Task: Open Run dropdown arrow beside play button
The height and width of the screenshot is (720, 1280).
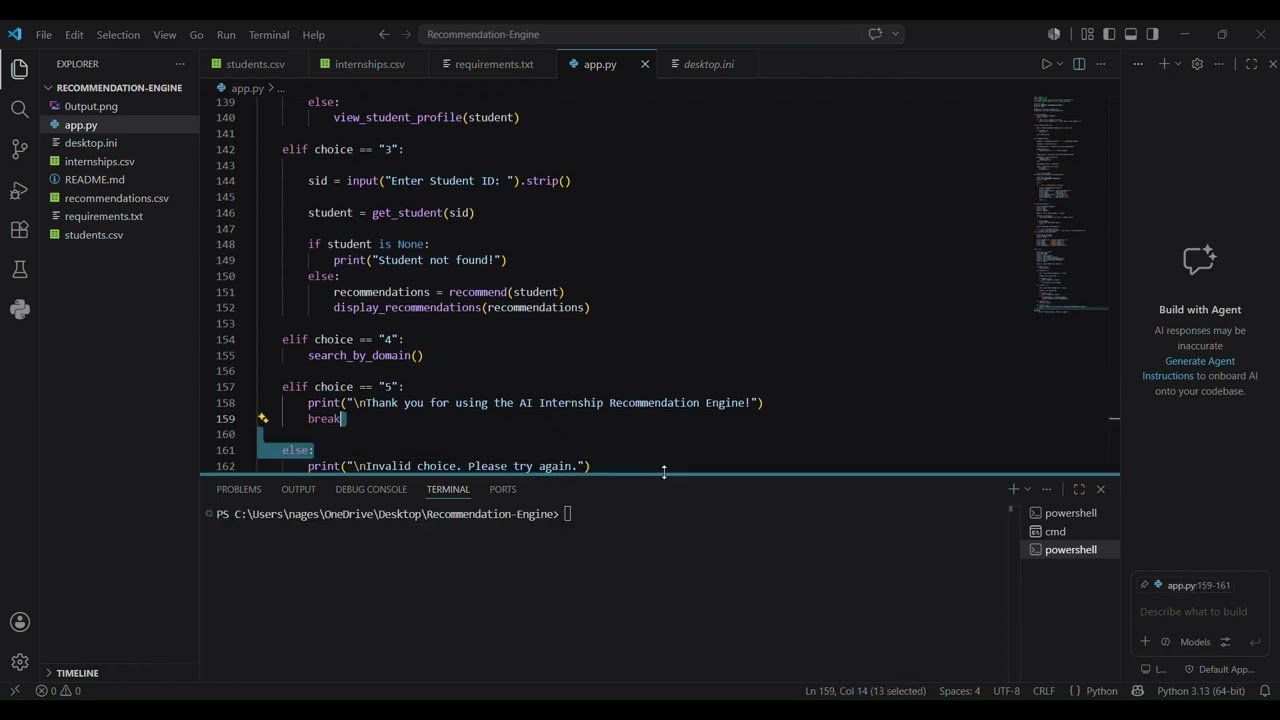Action: pyautogui.click(x=1060, y=64)
